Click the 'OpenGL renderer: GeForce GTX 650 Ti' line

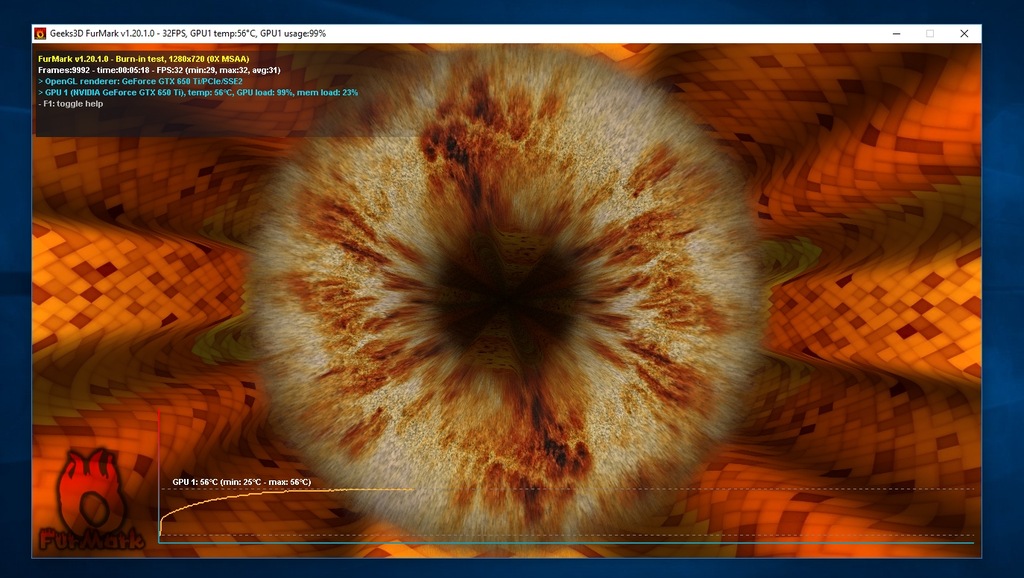pyautogui.click(x=140, y=81)
